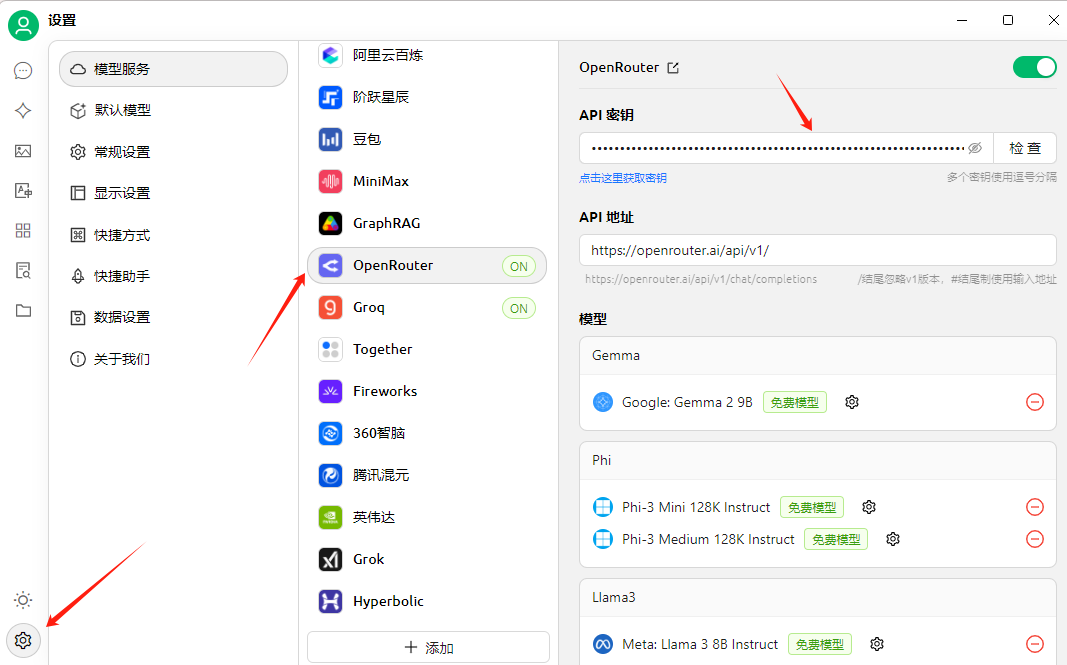This screenshot has height=665, width=1067.
Task: Select the 阿里云百炼 provider
Action: (427, 55)
